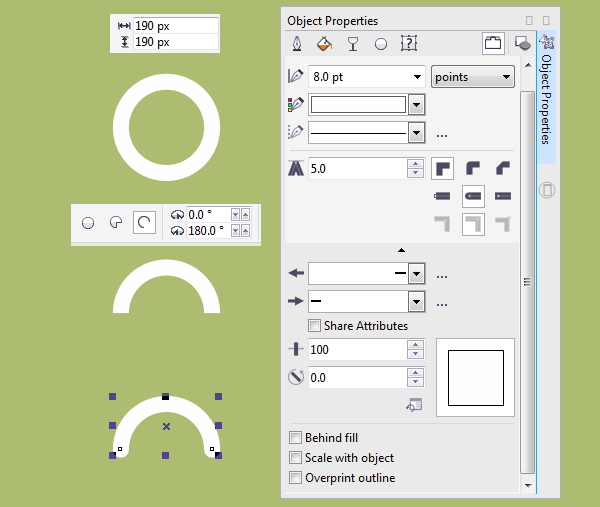Click the starting angle field
Viewport: 600px width, 507px height.
point(209,214)
